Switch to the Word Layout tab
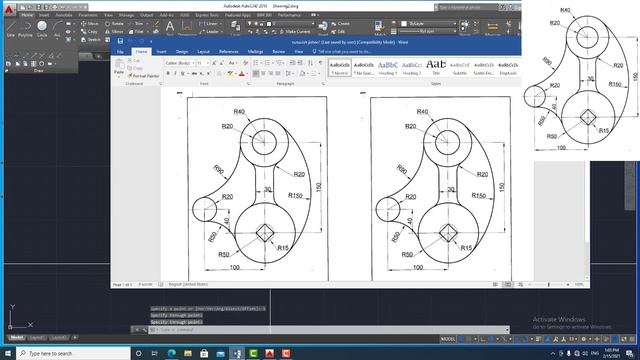This screenshot has height=360, width=640. pos(203,52)
